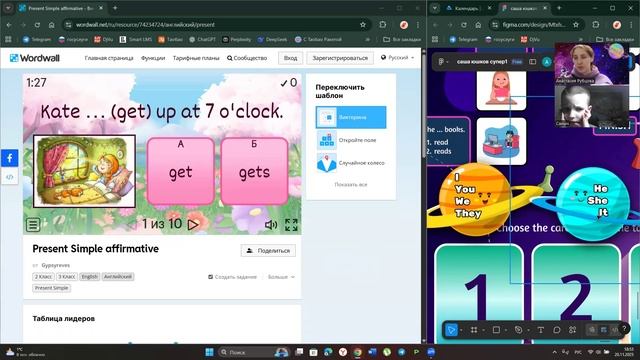Reload the Wordwall browser page
This screenshot has height=360, width=640.
click(x=37, y=24)
